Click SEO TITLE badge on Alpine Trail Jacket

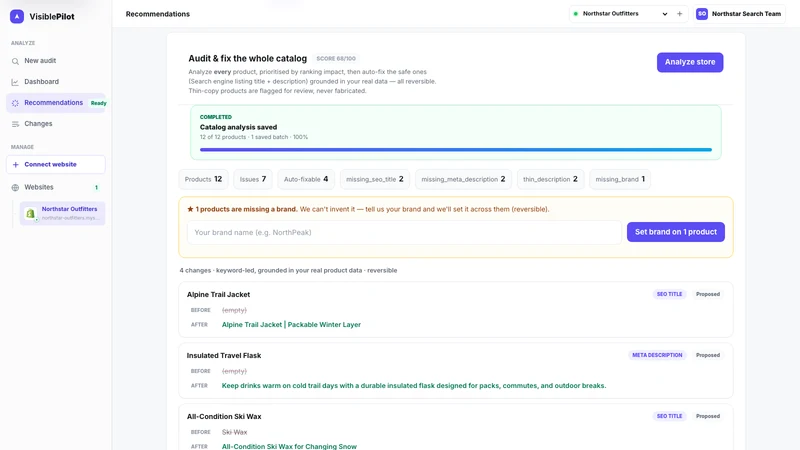coord(669,294)
